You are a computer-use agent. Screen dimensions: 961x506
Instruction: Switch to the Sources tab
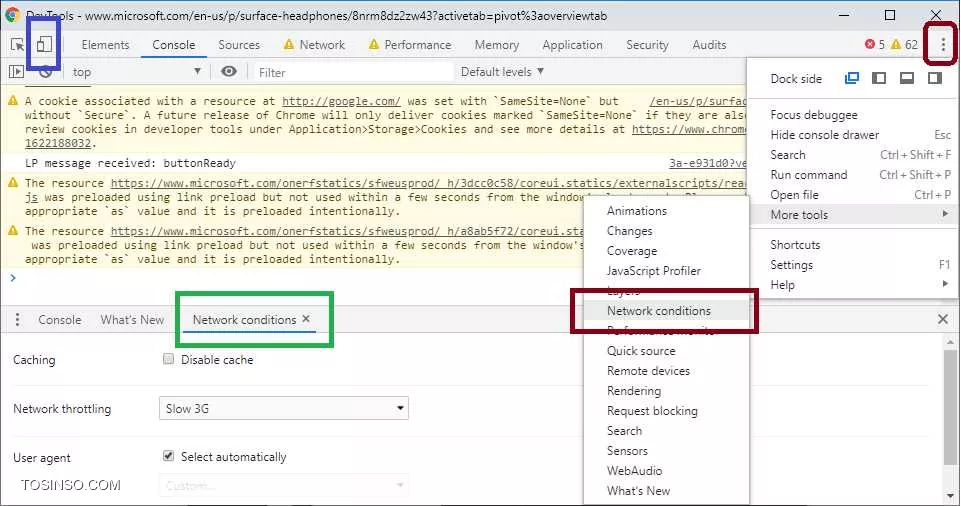point(238,45)
